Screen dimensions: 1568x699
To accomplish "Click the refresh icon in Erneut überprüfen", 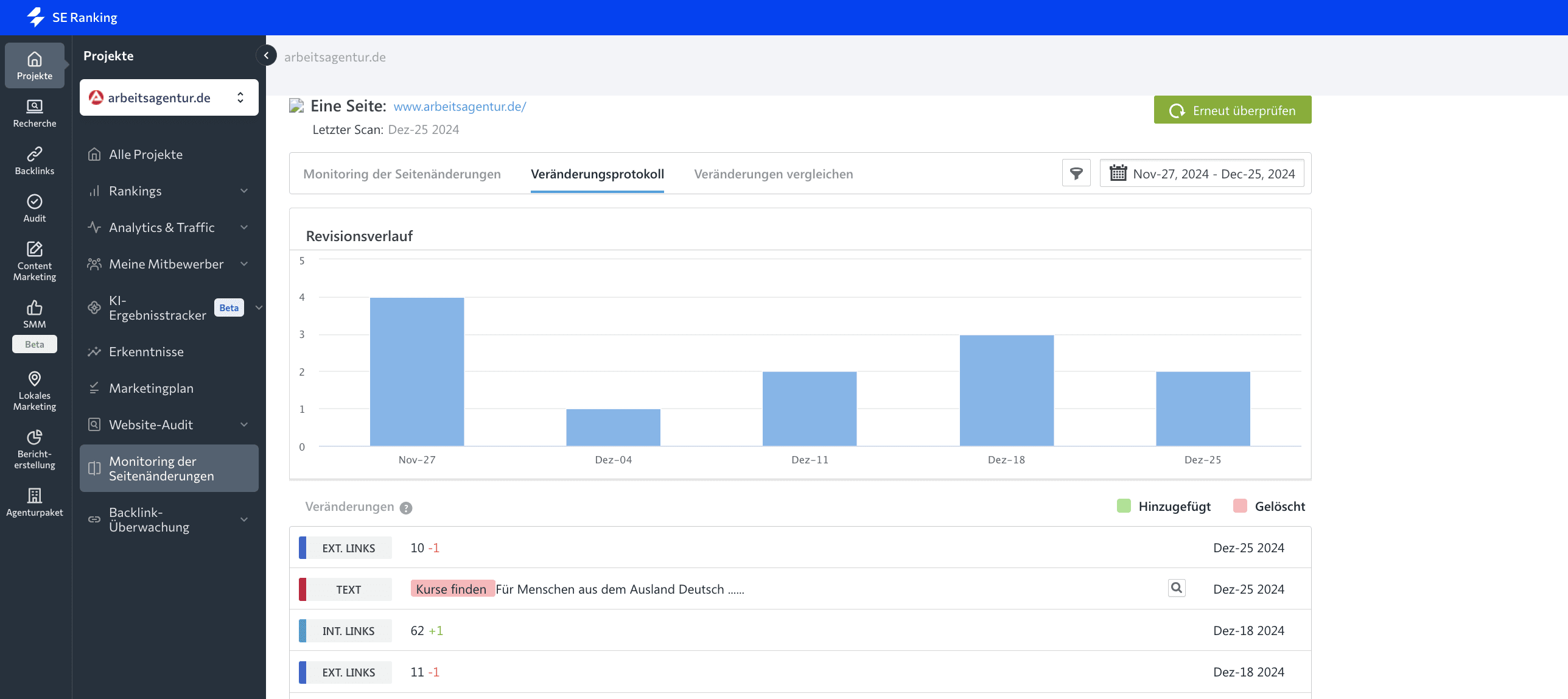I will pos(1177,111).
